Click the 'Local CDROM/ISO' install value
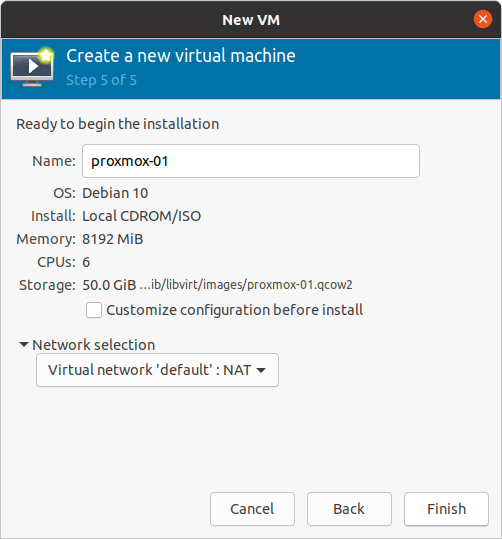502x539 pixels. tap(142, 216)
